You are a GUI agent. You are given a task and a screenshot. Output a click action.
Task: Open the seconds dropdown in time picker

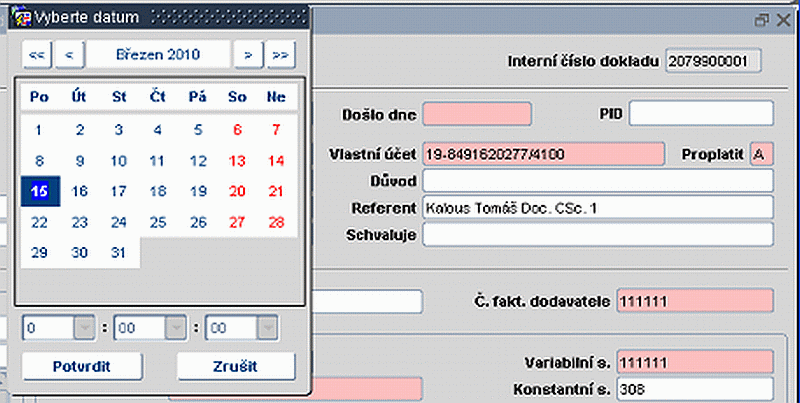(267, 328)
